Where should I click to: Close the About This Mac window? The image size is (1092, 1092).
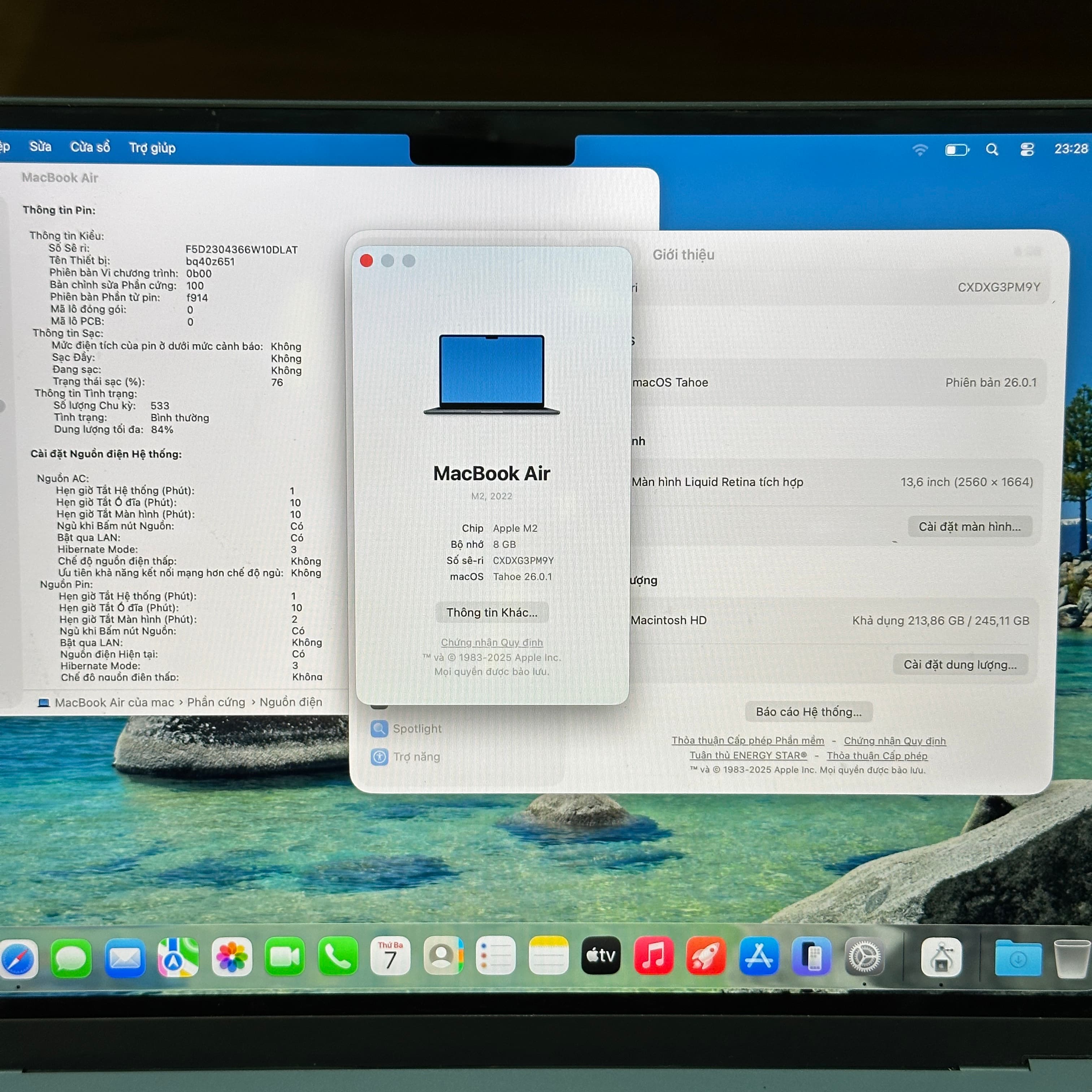tap(366, 261)
